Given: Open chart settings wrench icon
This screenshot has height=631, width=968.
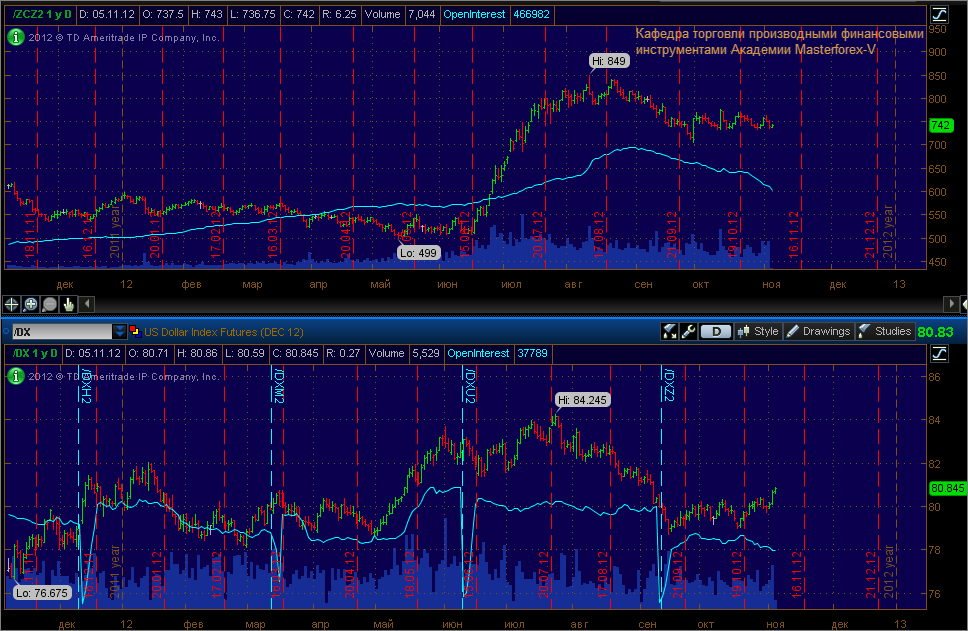Looking at the screenshot, I should 688,332.
